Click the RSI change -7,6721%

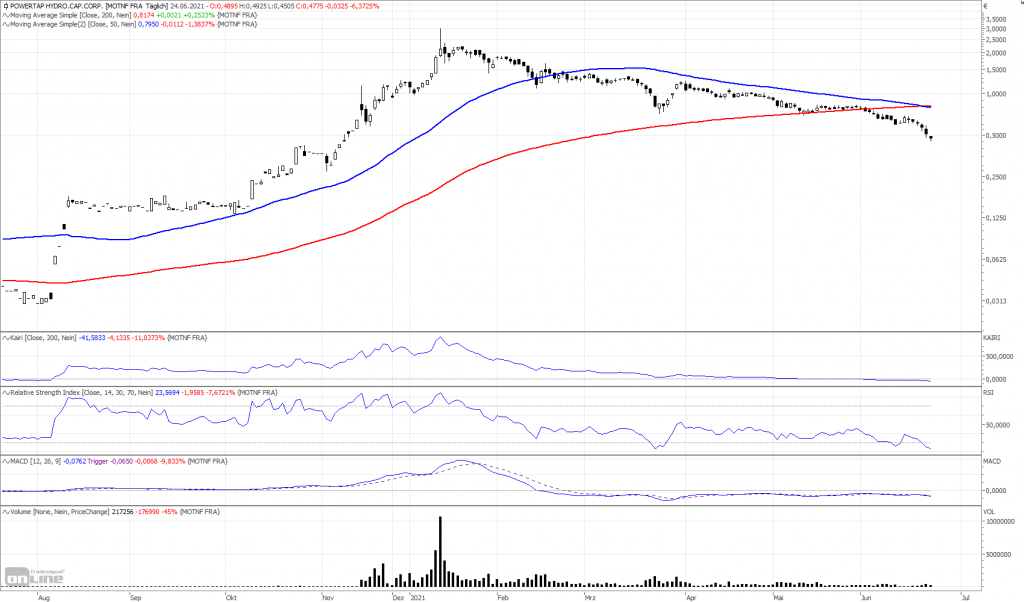(219, 393)
